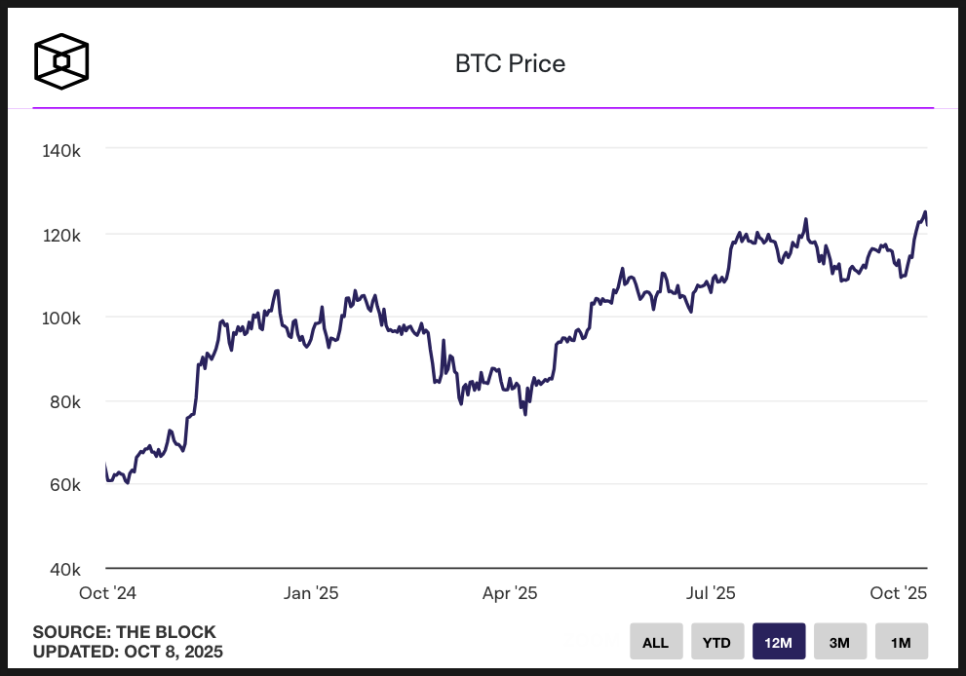Screen dimensions: 966x676
Task: Click The Block cube logo
Action: pos(62,61)
